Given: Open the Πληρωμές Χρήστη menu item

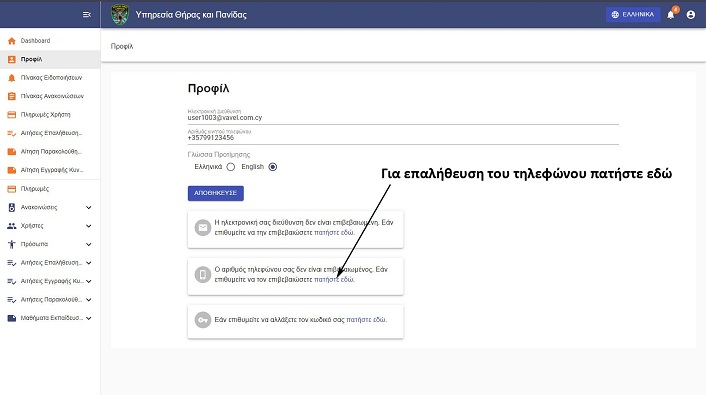Looking at the screenshot, I should click(50, 115).
